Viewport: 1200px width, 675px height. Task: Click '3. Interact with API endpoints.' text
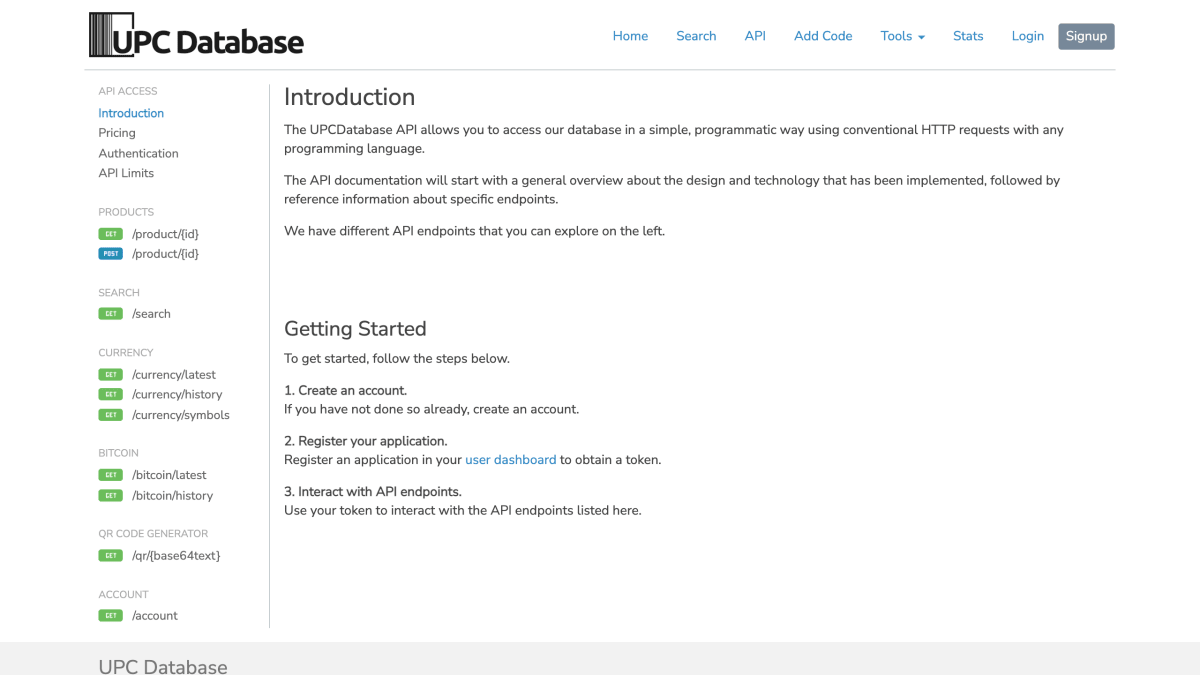pos(373,492)
